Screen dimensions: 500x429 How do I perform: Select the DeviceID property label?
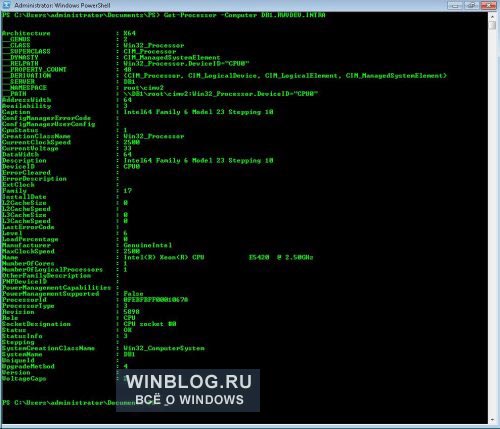coord(18,166)
